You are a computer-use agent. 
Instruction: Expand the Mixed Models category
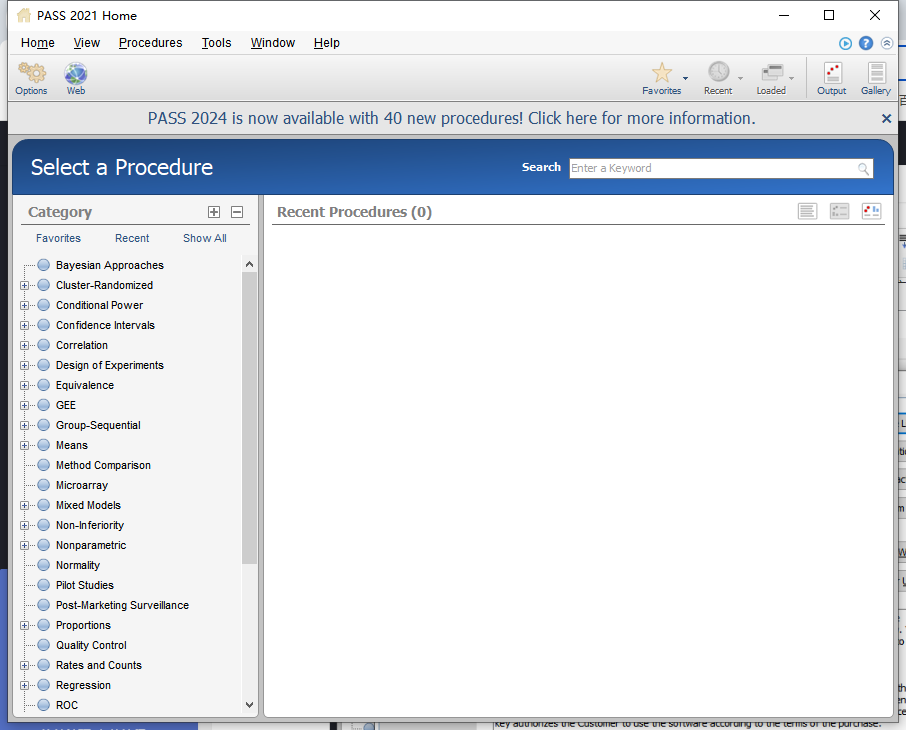tap(24, 506)
